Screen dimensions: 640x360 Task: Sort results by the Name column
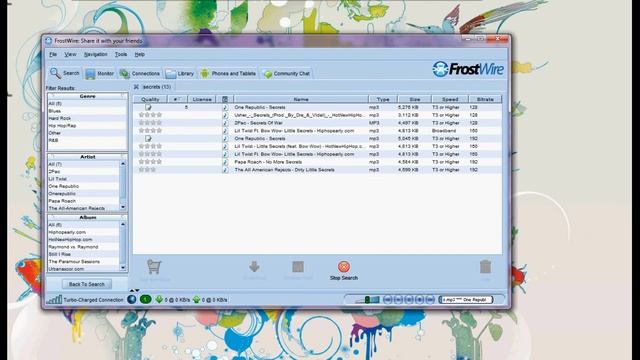[x=301, y=99]
